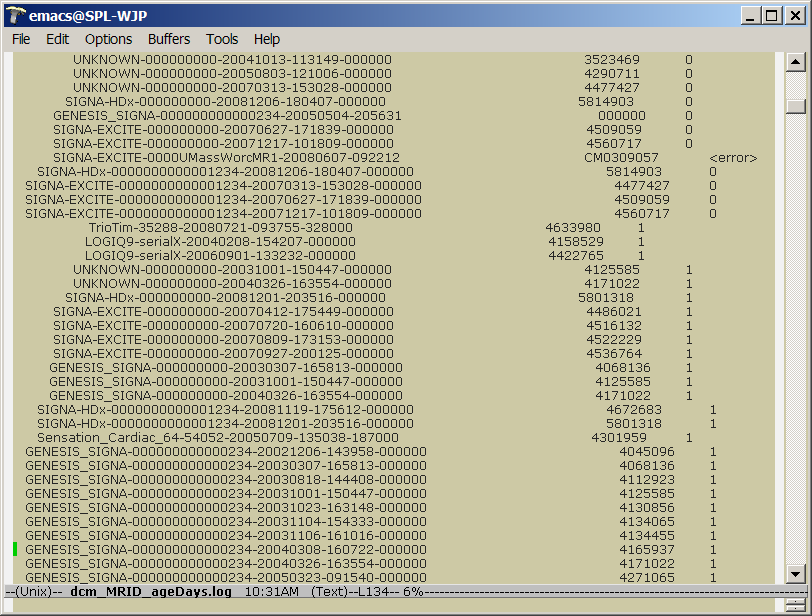Click the scrollbar up arrow
The image size is (812, 616).
798,62
